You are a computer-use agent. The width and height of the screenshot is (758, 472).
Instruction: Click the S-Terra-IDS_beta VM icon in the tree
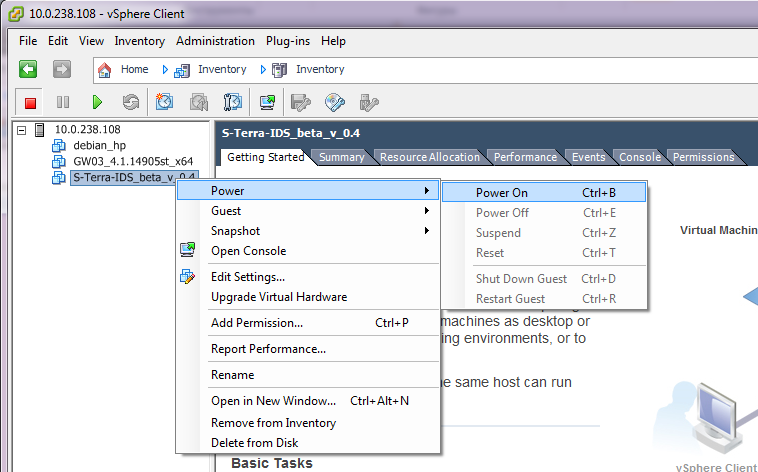(x=58, y=177)
